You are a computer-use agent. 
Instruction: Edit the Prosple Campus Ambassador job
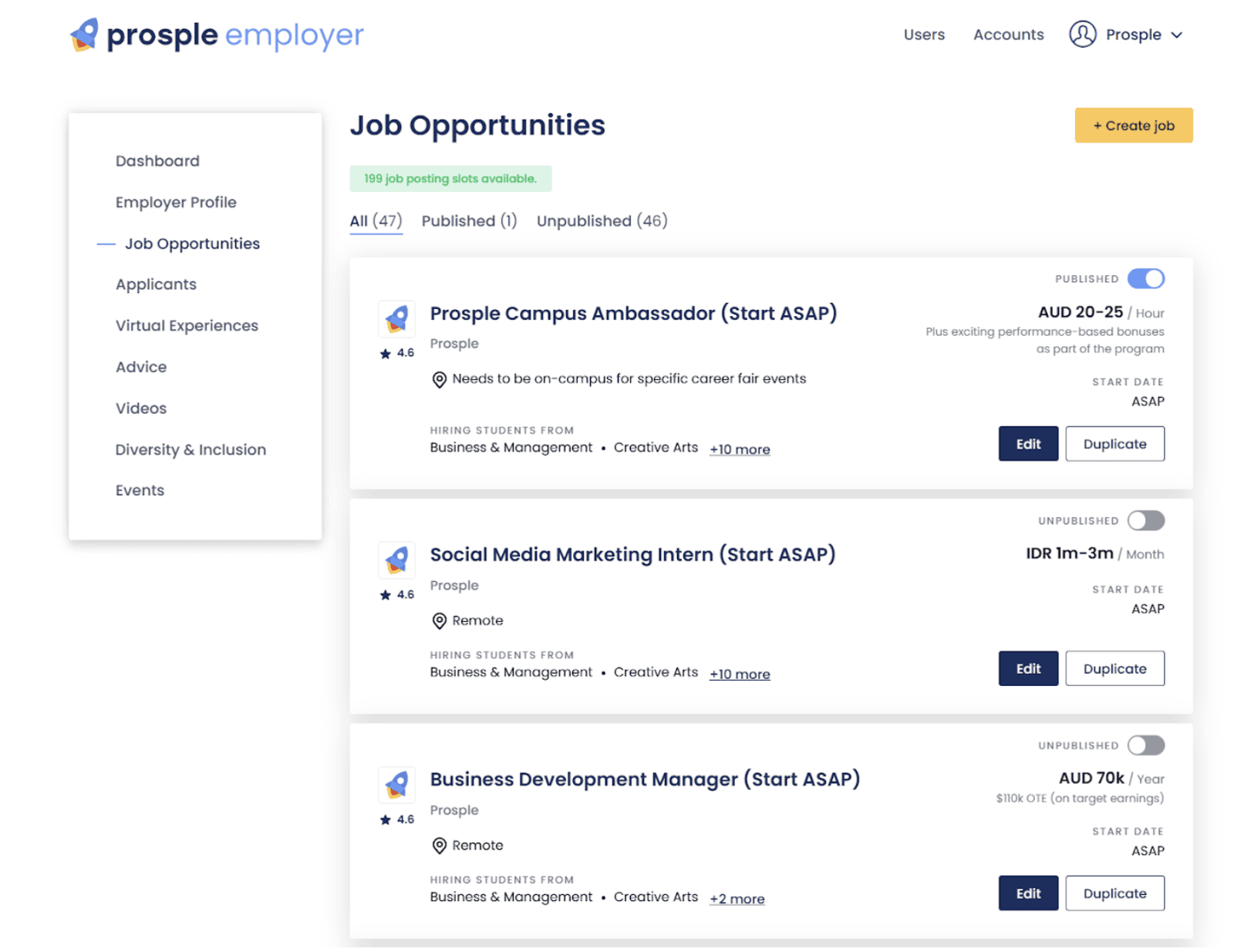click(1028, 444)
